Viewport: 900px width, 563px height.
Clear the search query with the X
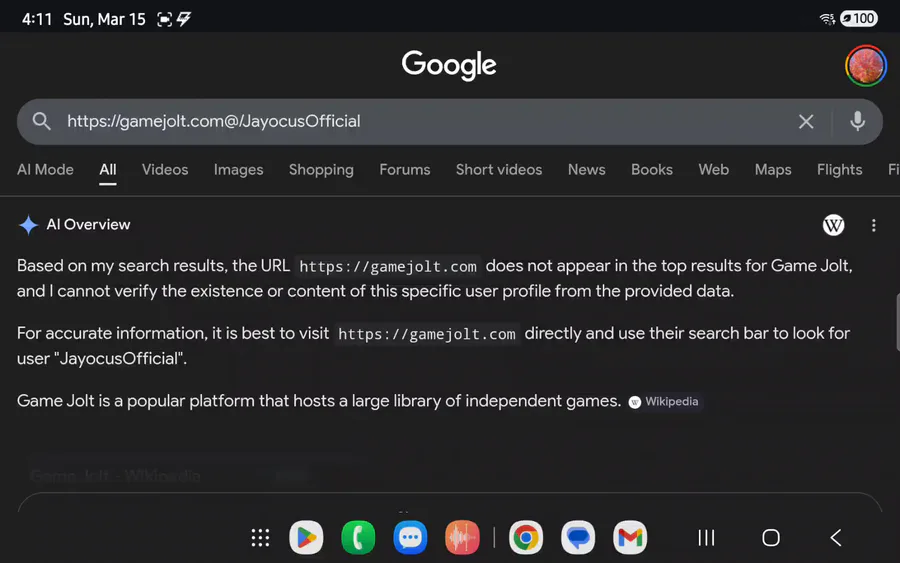(806, 121)
